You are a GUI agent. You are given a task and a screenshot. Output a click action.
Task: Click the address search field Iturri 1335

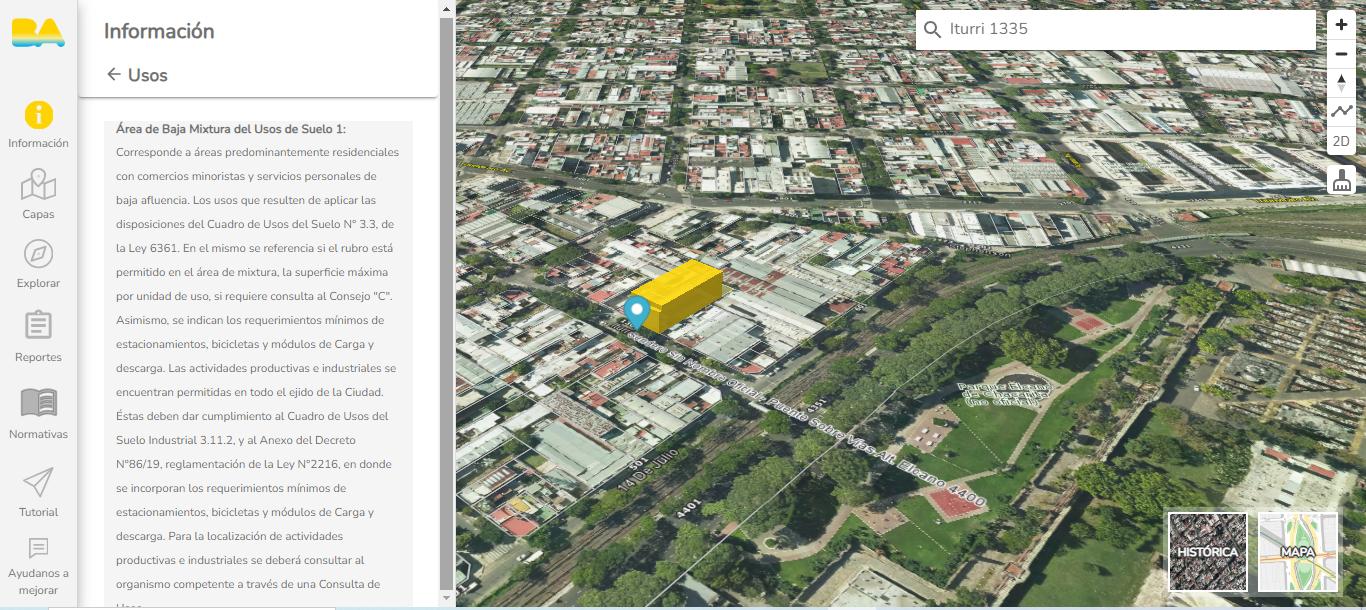(1116, 30)
